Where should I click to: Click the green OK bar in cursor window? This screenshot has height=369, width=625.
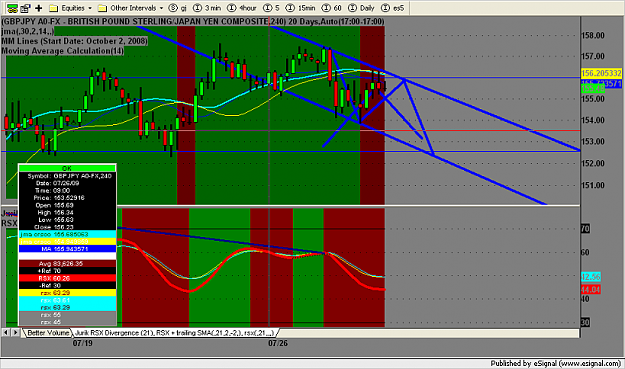tap(67, 168)
